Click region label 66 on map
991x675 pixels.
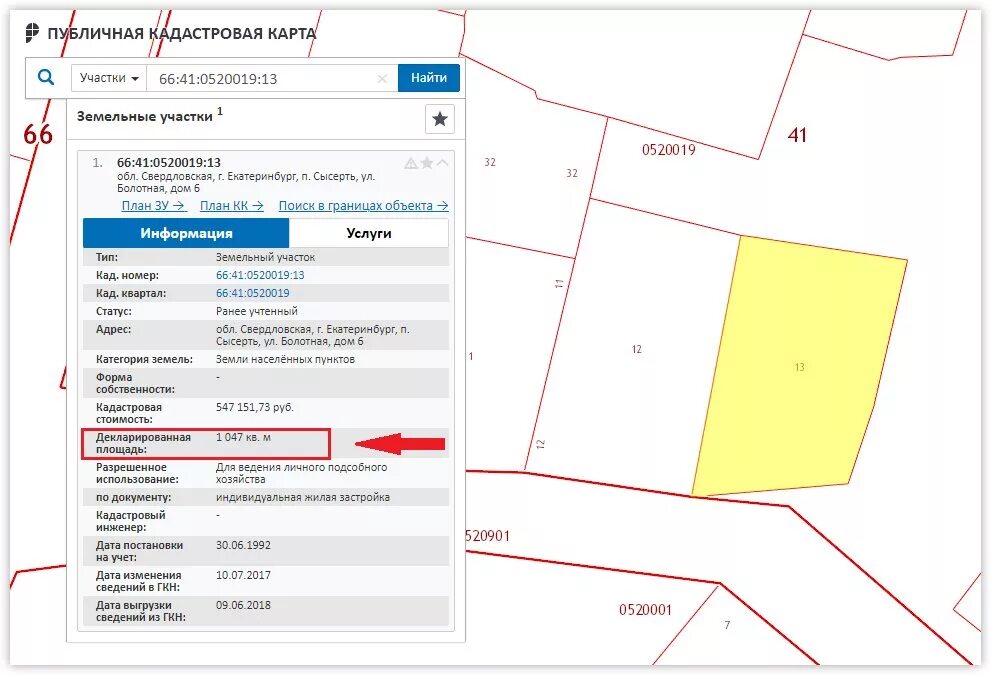coord(38,134)
